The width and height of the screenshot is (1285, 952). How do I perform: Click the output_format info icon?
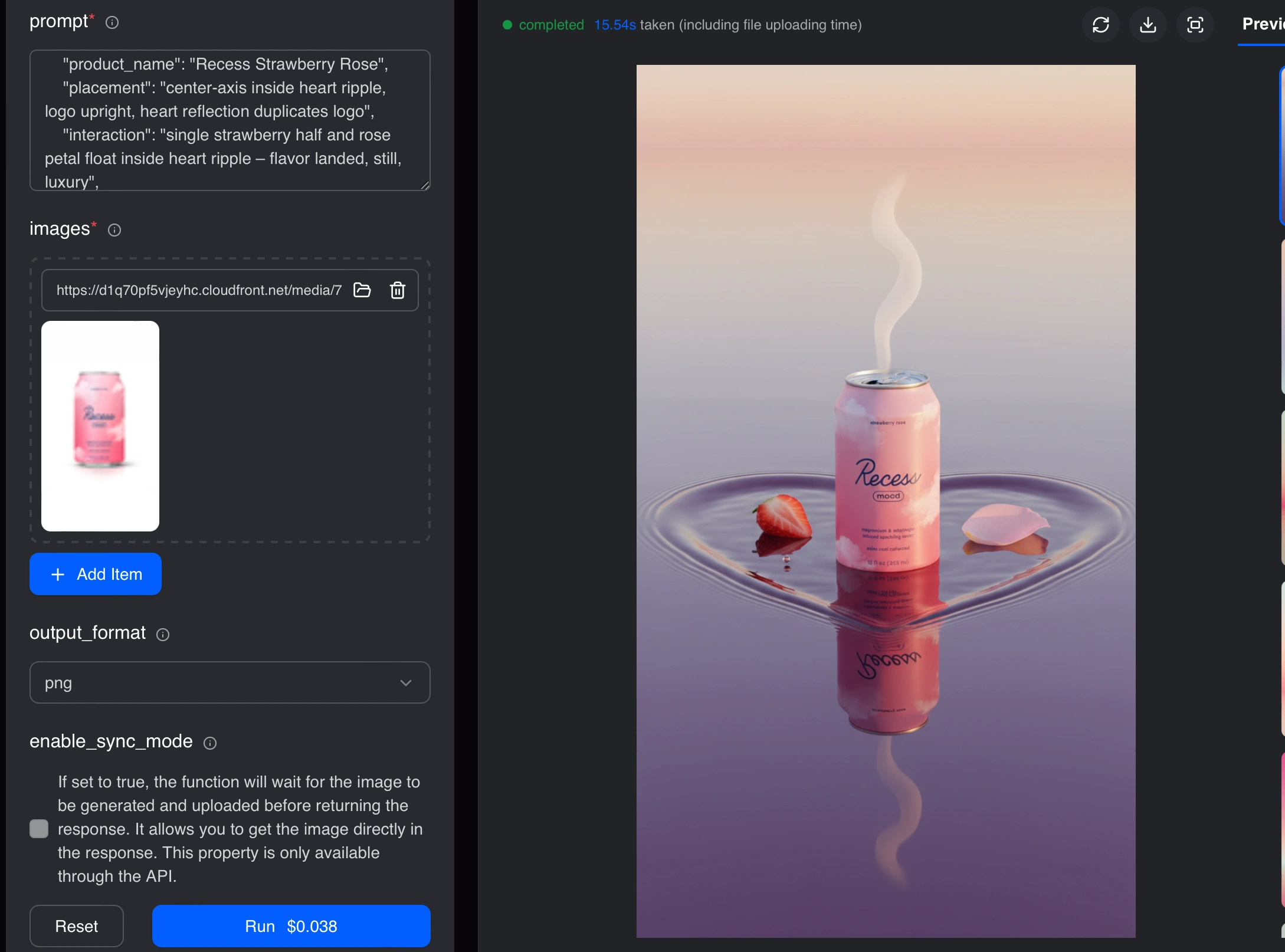point(163,634)
